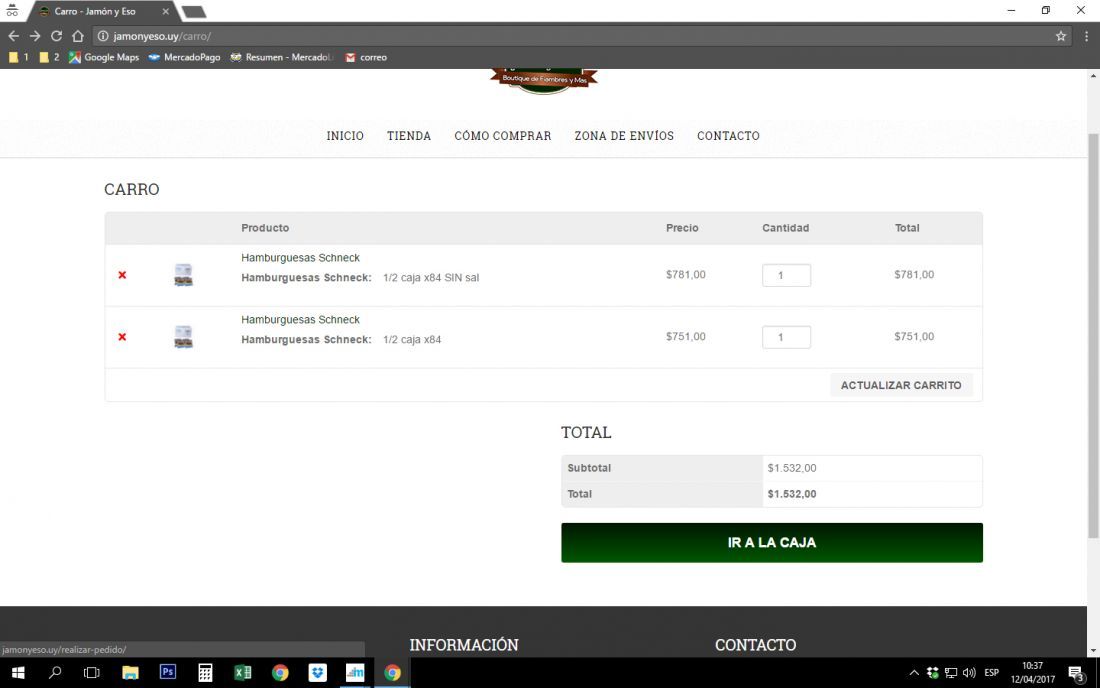Open the Windows Start menu
Screen dimensions: 1100x688
point(18,673)
